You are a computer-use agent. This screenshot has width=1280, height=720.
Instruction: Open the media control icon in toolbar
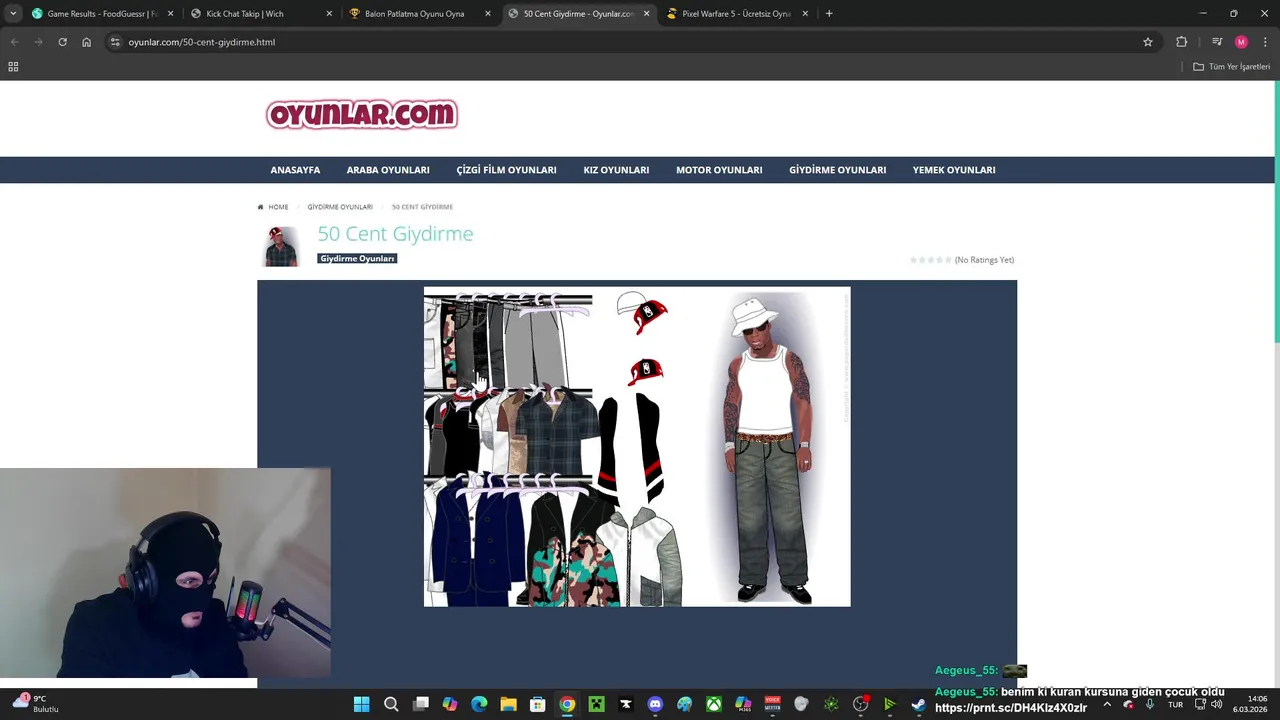pos(1217,42)
